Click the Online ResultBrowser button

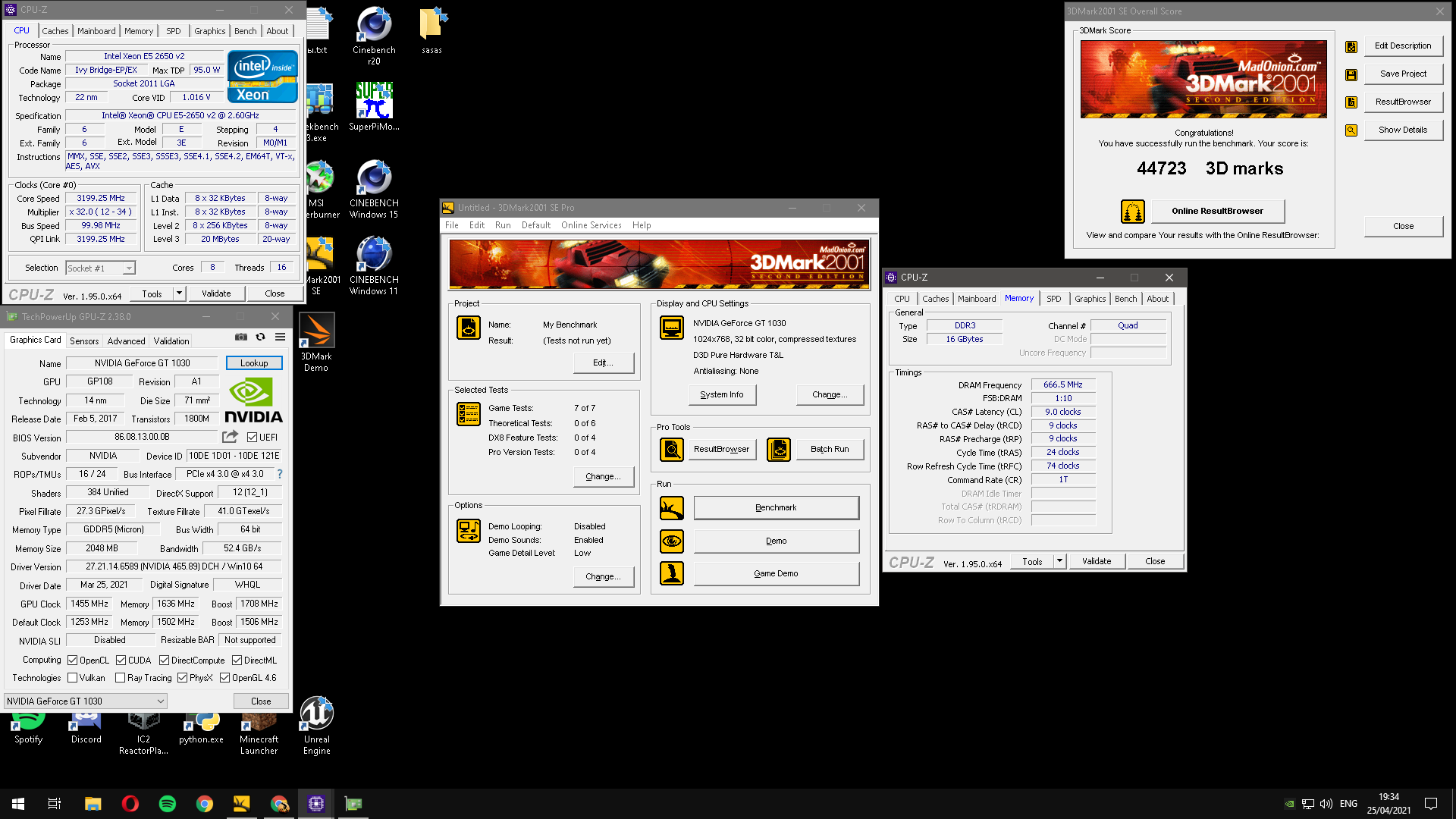coord(1218,212)
